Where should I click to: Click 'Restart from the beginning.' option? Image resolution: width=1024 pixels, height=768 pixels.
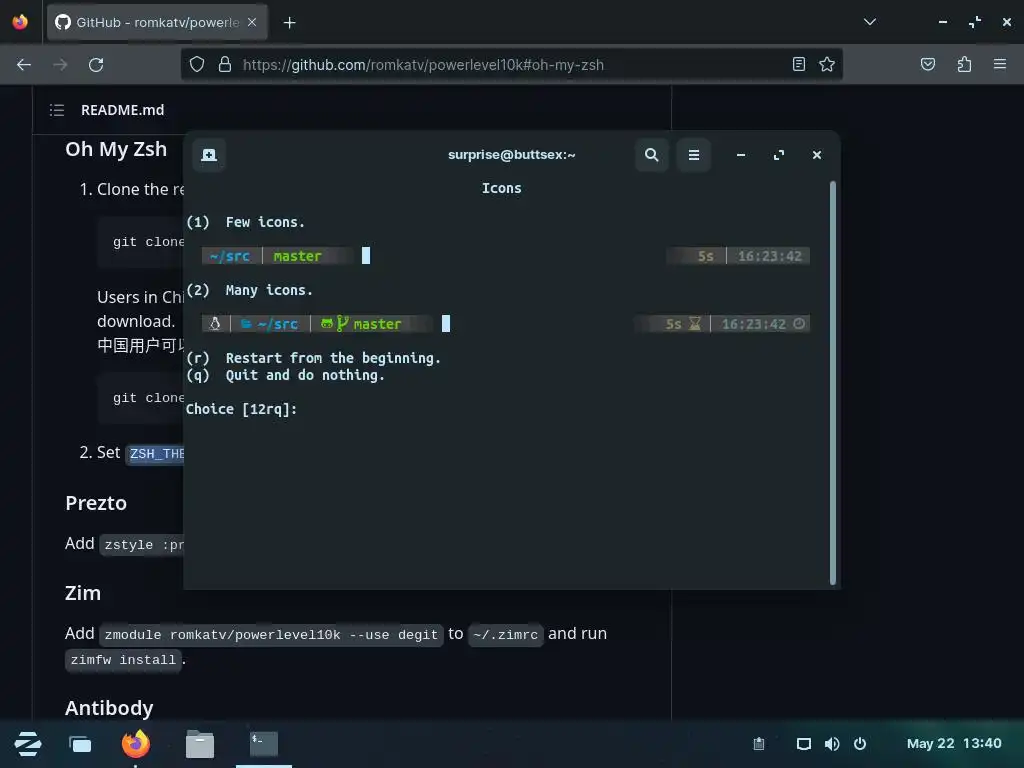pyautogui.click(x=333, y=358)
